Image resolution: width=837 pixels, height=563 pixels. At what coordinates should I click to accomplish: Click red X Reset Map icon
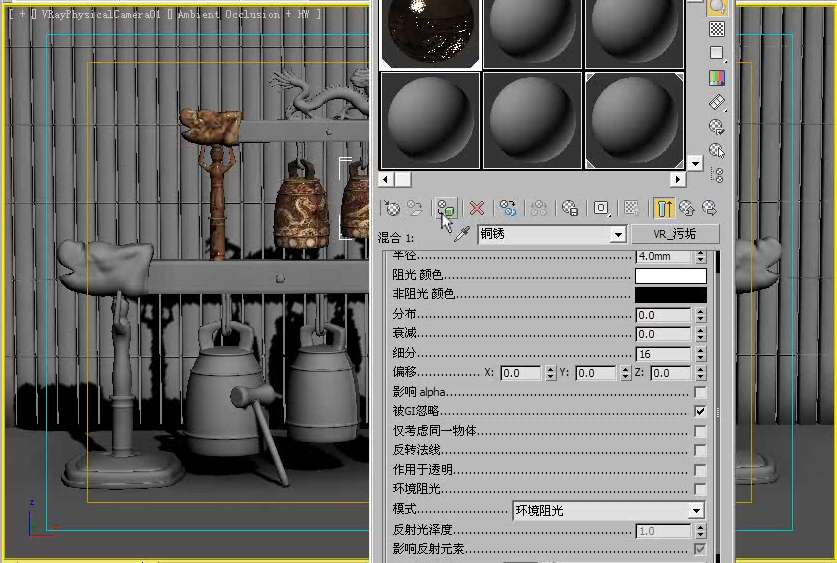pos(477,208)
